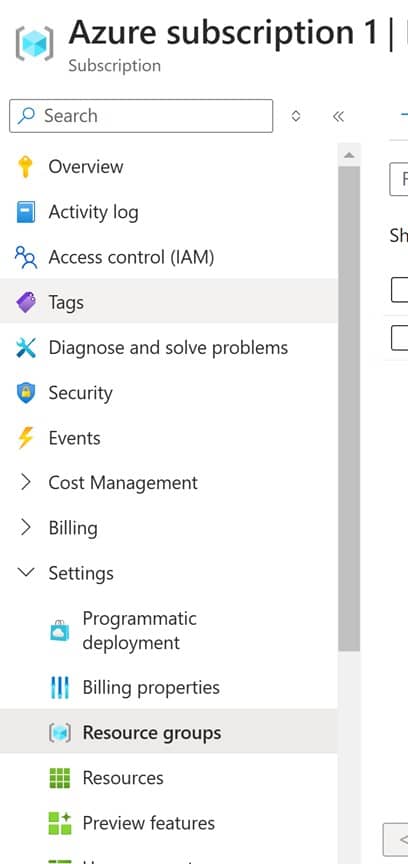Click the Diagnose wrench icon
Screen dimensions: 408x864
pos(25,348)
